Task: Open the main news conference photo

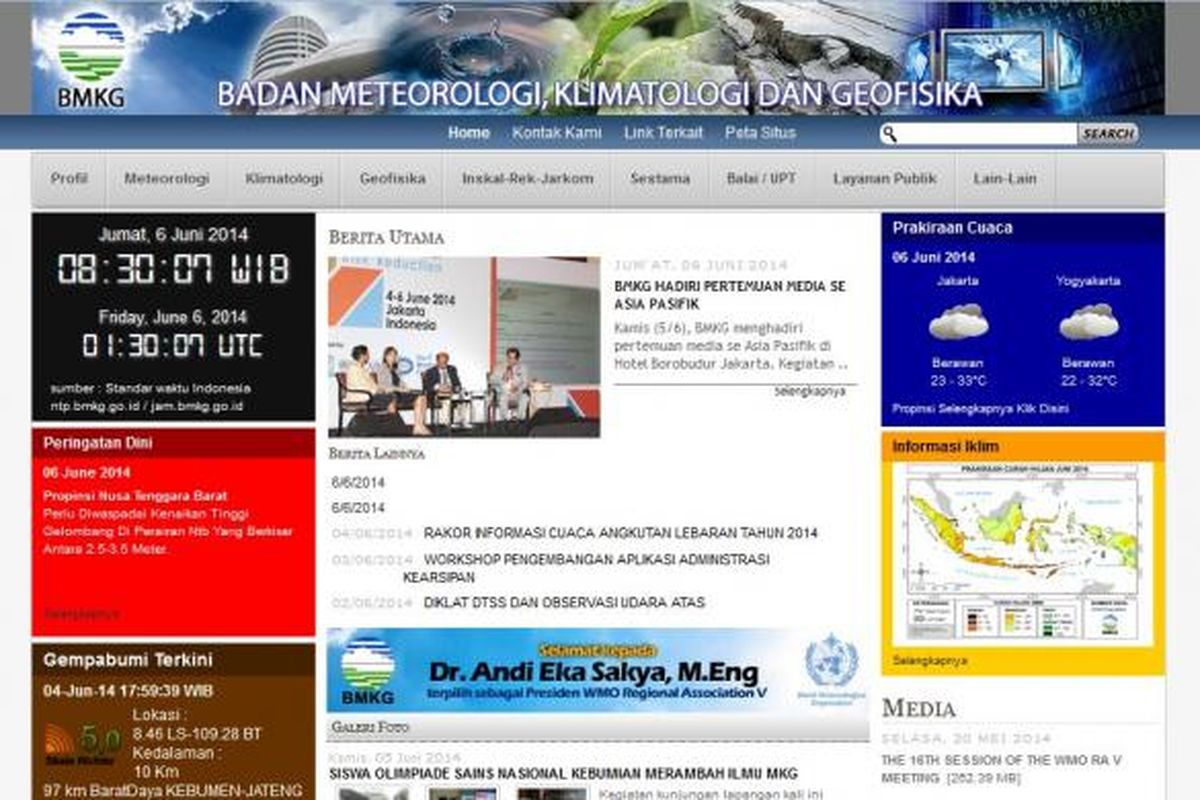Action: click(x=464, y=347)
